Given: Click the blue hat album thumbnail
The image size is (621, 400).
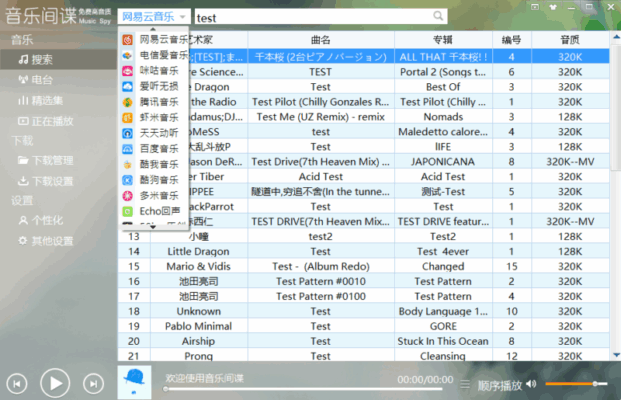Looking at the screenshot, I should [134, 382].
